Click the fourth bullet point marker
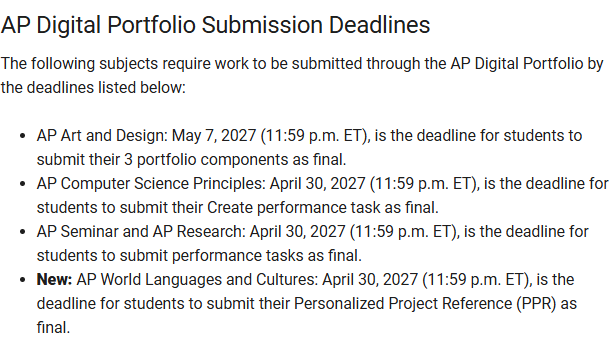Image resolution: width=612 pixels, height=364 pixels. [23, 280]
